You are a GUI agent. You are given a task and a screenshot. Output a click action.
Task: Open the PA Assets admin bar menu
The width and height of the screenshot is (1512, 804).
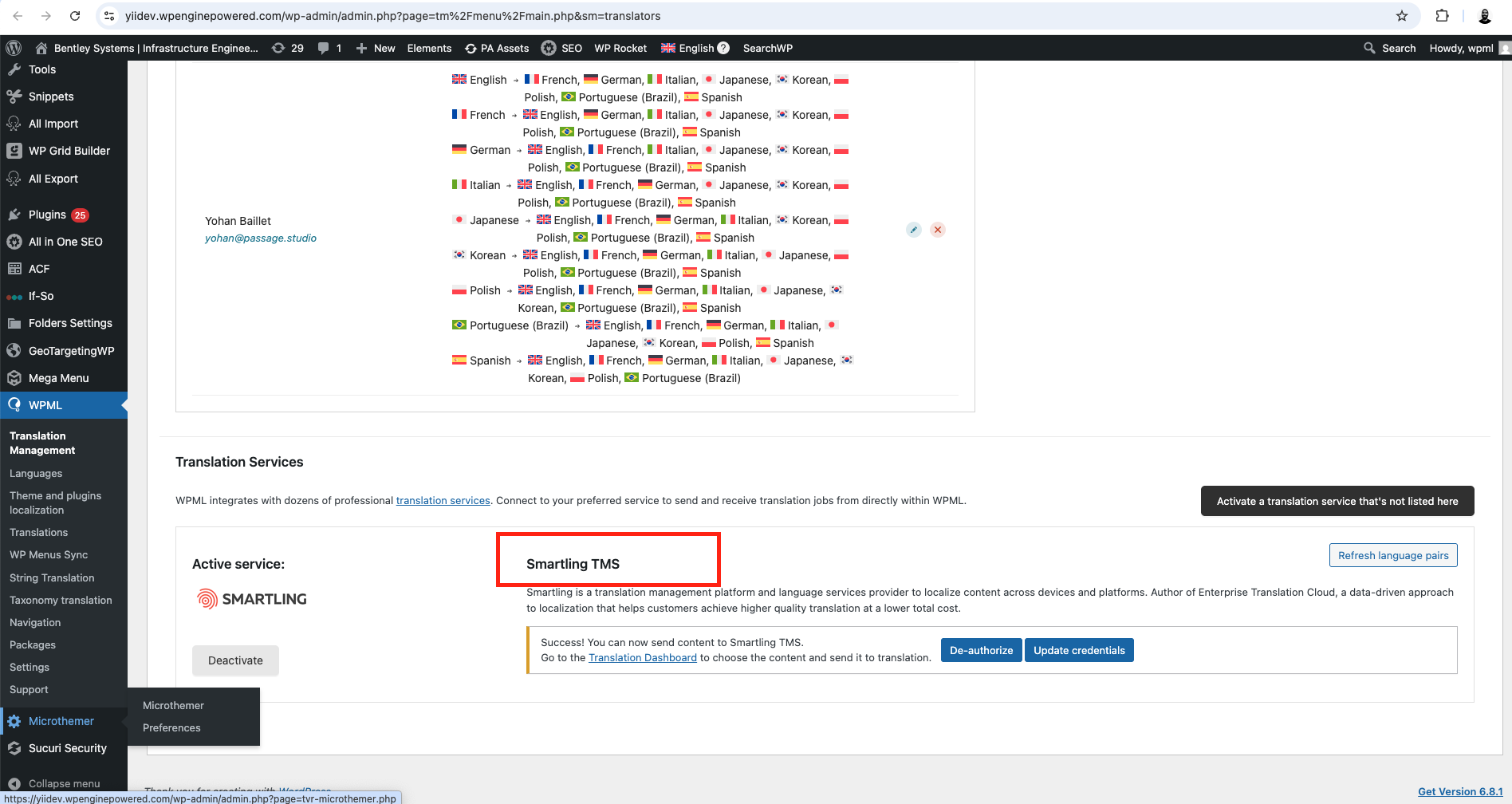click(x=497, y=48)
